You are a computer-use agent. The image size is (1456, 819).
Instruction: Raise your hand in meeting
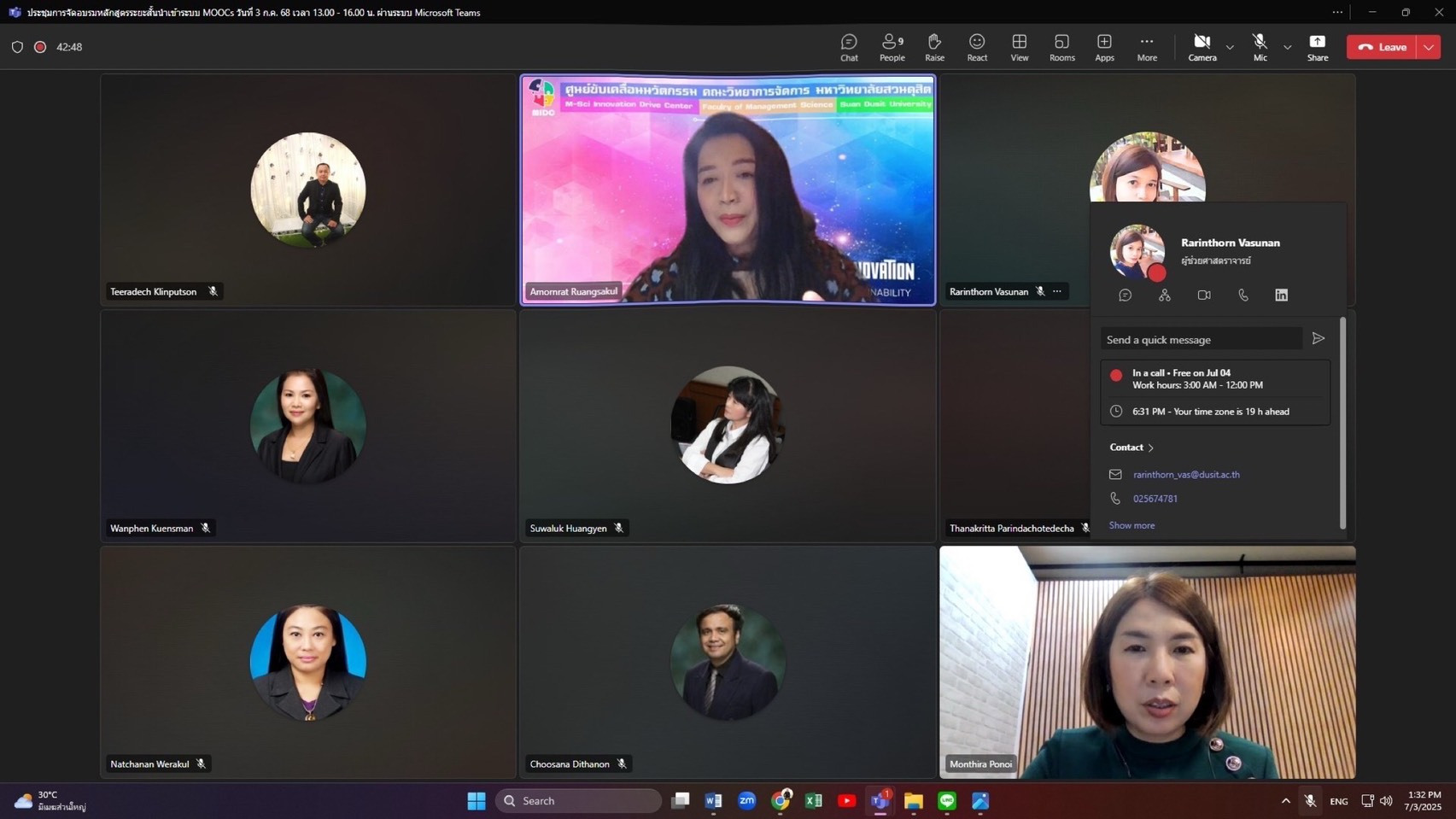pos(934,47)
